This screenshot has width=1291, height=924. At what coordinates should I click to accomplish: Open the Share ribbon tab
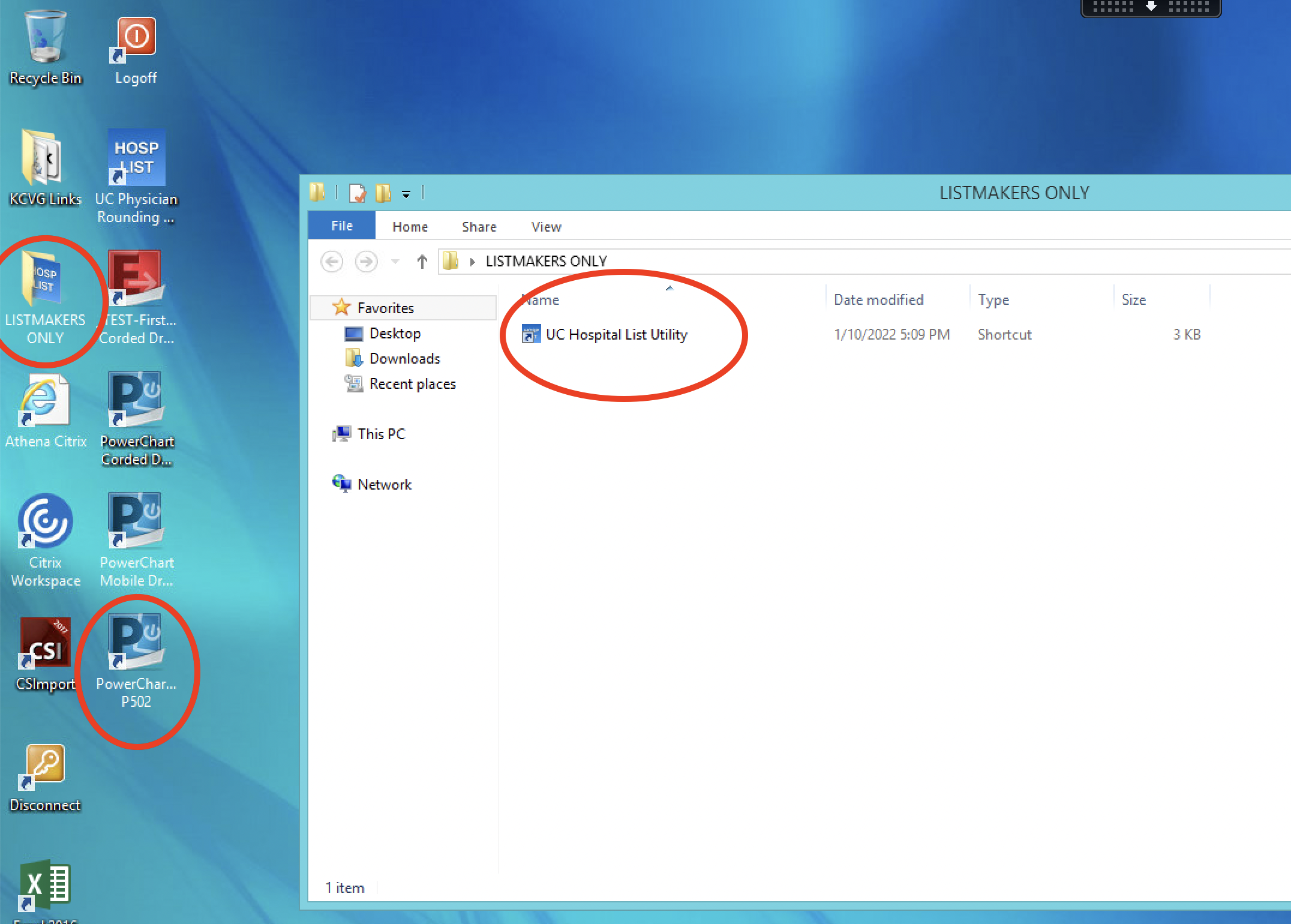tap(479, 227)
